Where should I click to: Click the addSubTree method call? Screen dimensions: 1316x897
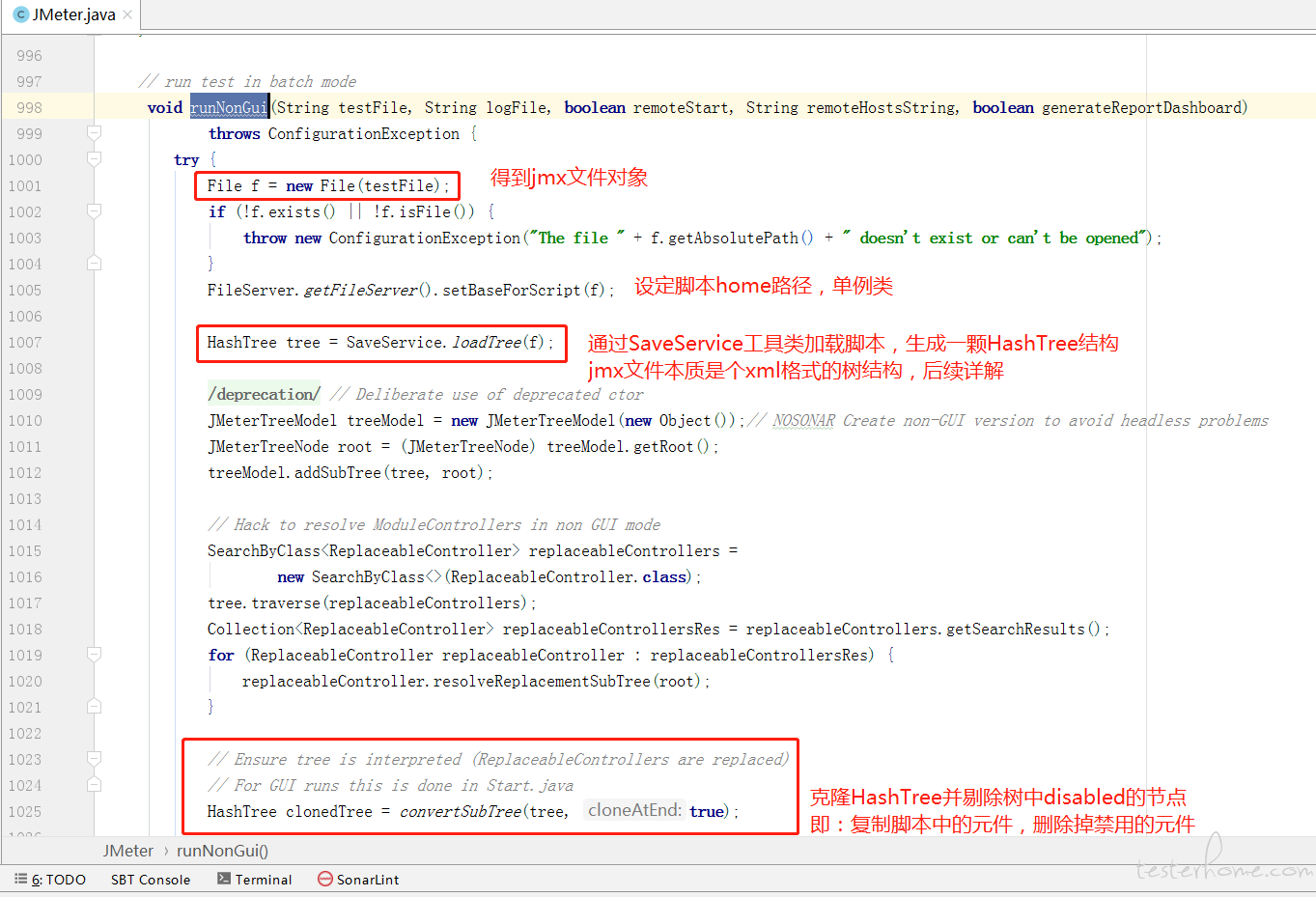pos(338,472)
